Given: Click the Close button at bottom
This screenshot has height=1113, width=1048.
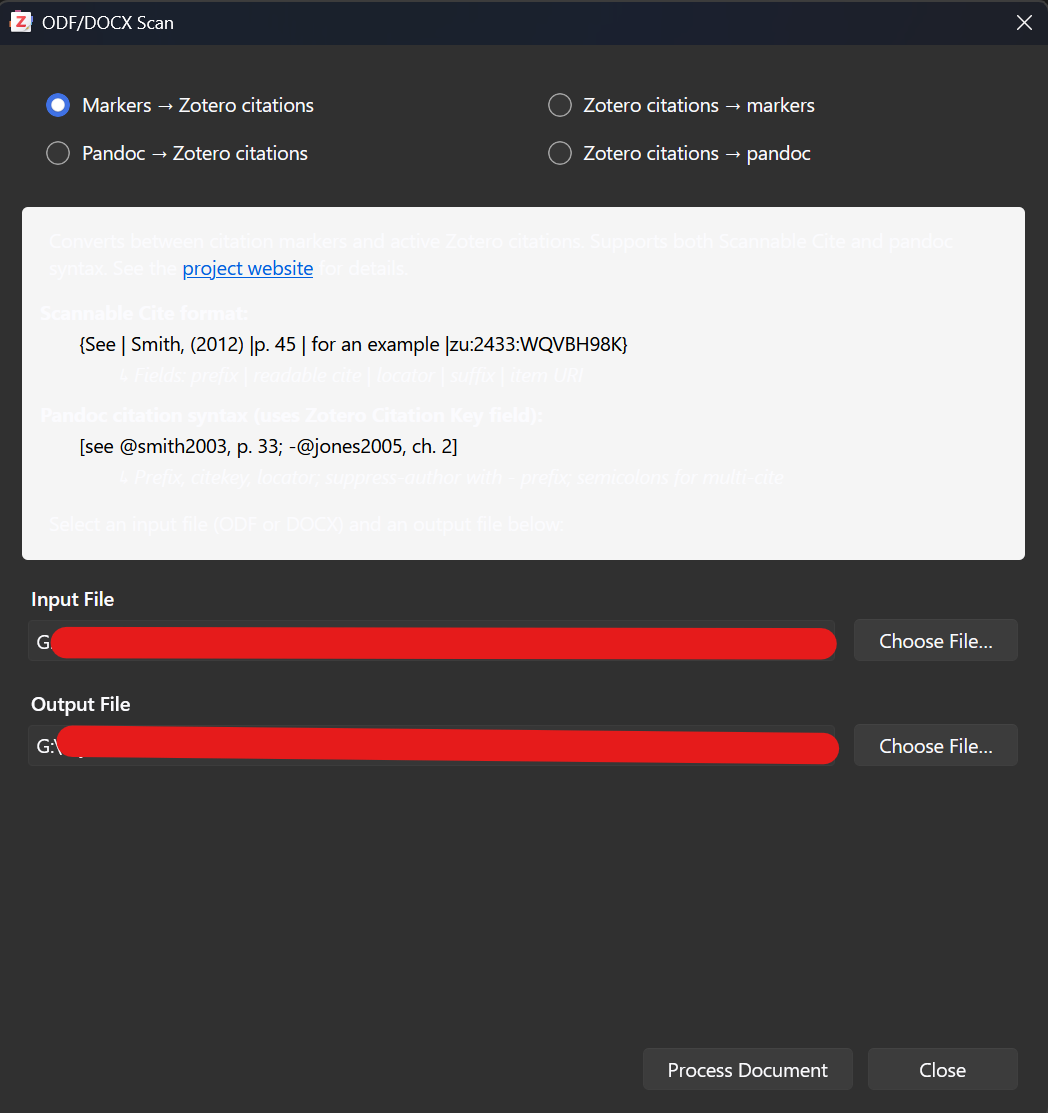Looking at the screenshot, I should coord(942,1070).
